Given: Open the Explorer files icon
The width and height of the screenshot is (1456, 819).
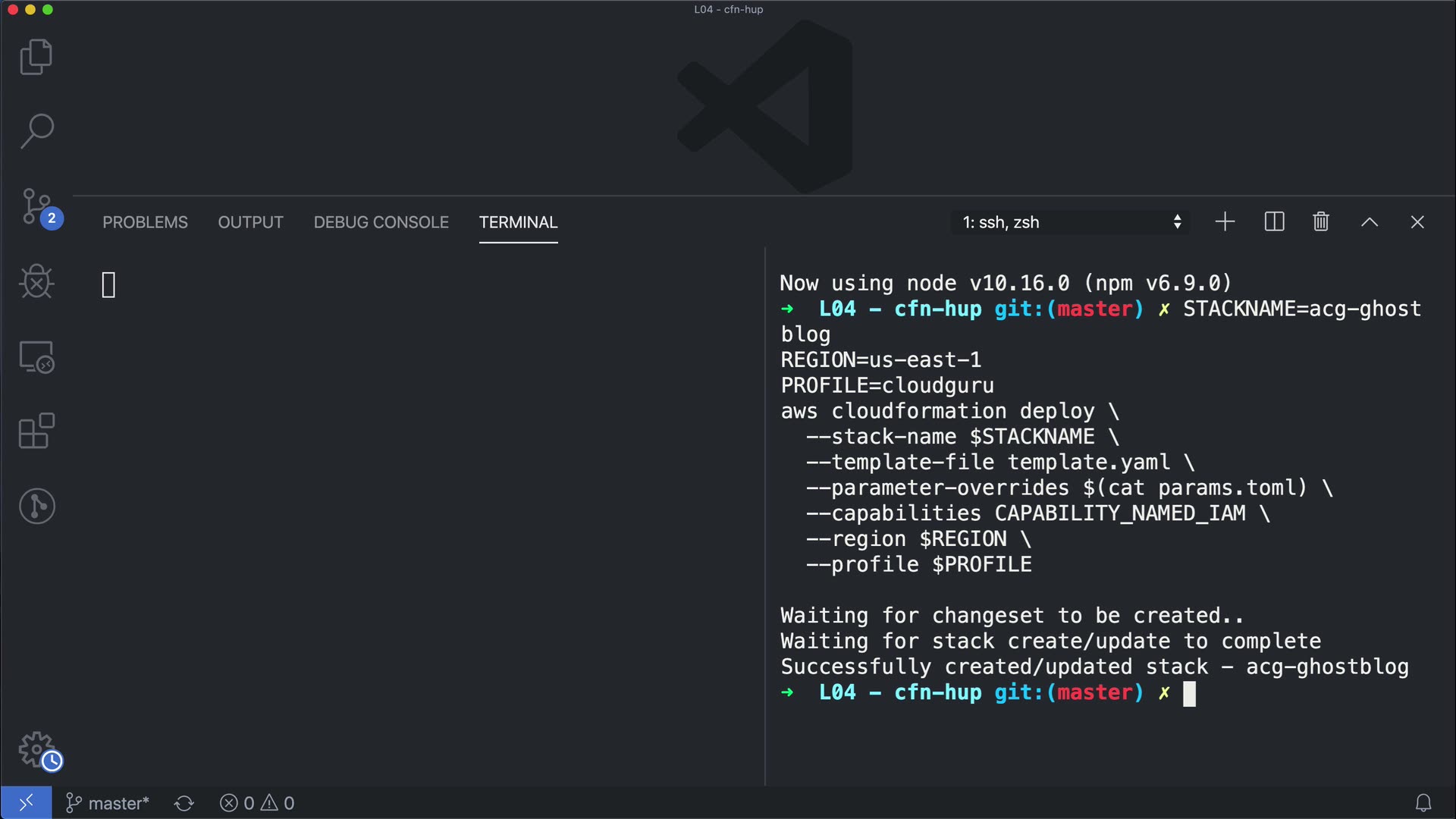Looking at the screenshot, I should [x=36, y=57].
